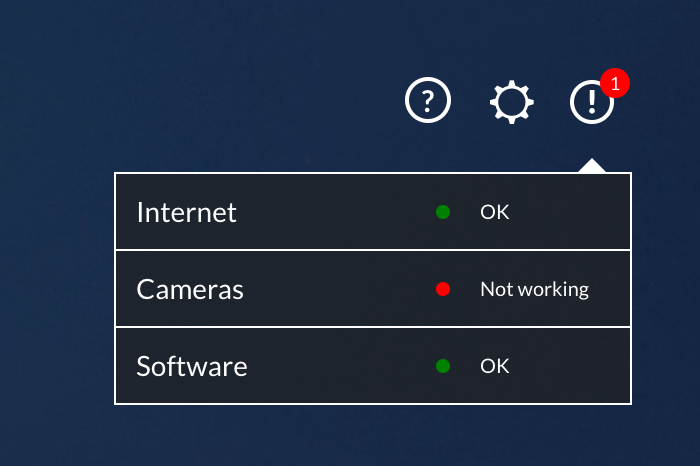This screenshot has height=466, width=700.
Task: Click the divider line between Internet and Cameras
Action: coord(373,250)
